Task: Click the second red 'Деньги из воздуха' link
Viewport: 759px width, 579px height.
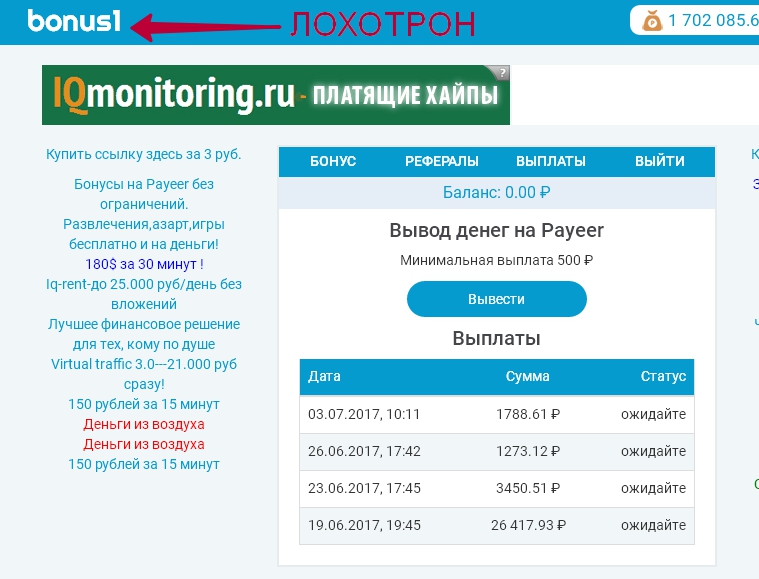Action: pyautogui.click(x=144, y=444)
